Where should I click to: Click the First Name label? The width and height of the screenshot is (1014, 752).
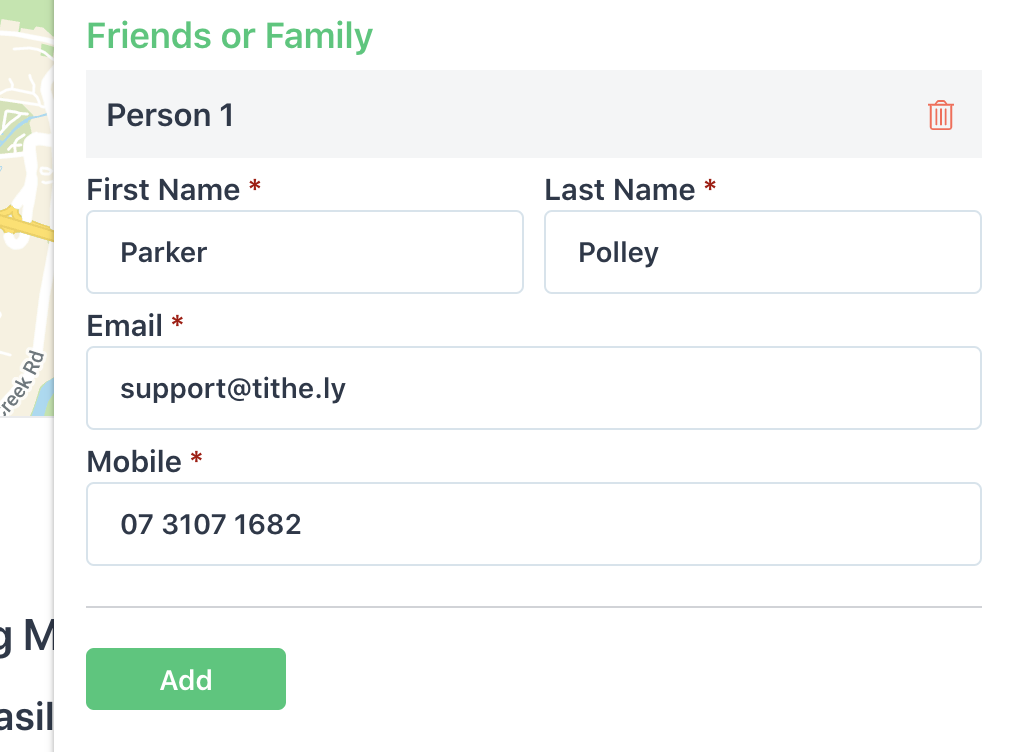coord(163,190)
